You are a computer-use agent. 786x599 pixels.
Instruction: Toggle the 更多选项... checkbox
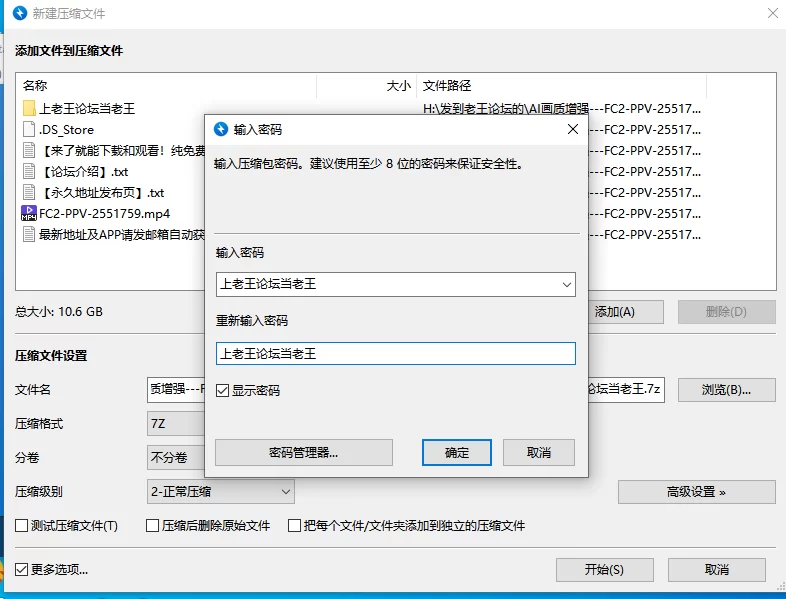tap(22, 569)
